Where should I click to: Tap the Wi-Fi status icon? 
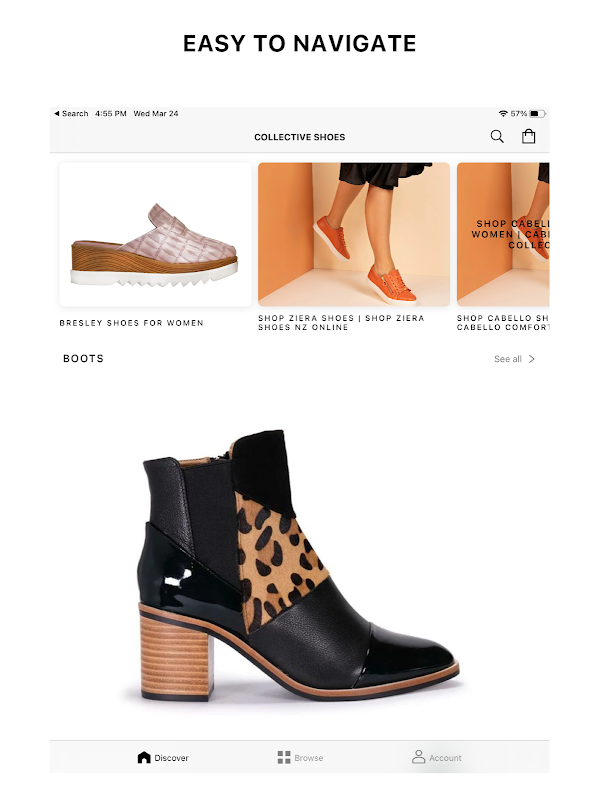pyautogui.click(x=503, y=113)
